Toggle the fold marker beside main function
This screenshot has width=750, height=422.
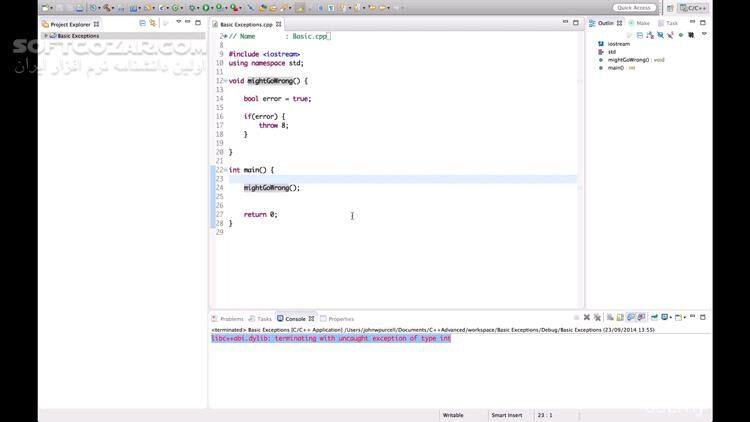pyautogui.click(x=223, y=170)
